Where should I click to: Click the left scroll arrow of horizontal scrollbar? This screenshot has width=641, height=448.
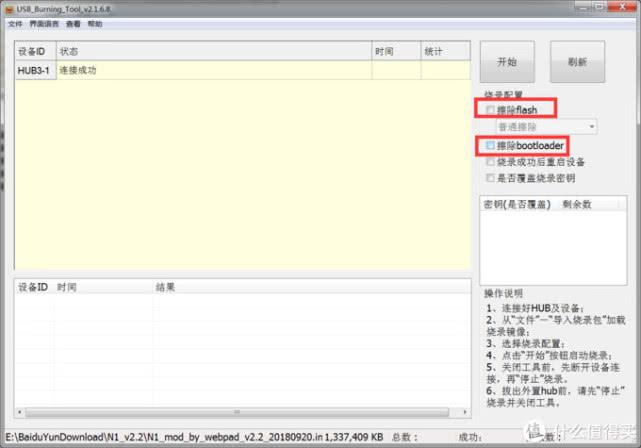20,412
